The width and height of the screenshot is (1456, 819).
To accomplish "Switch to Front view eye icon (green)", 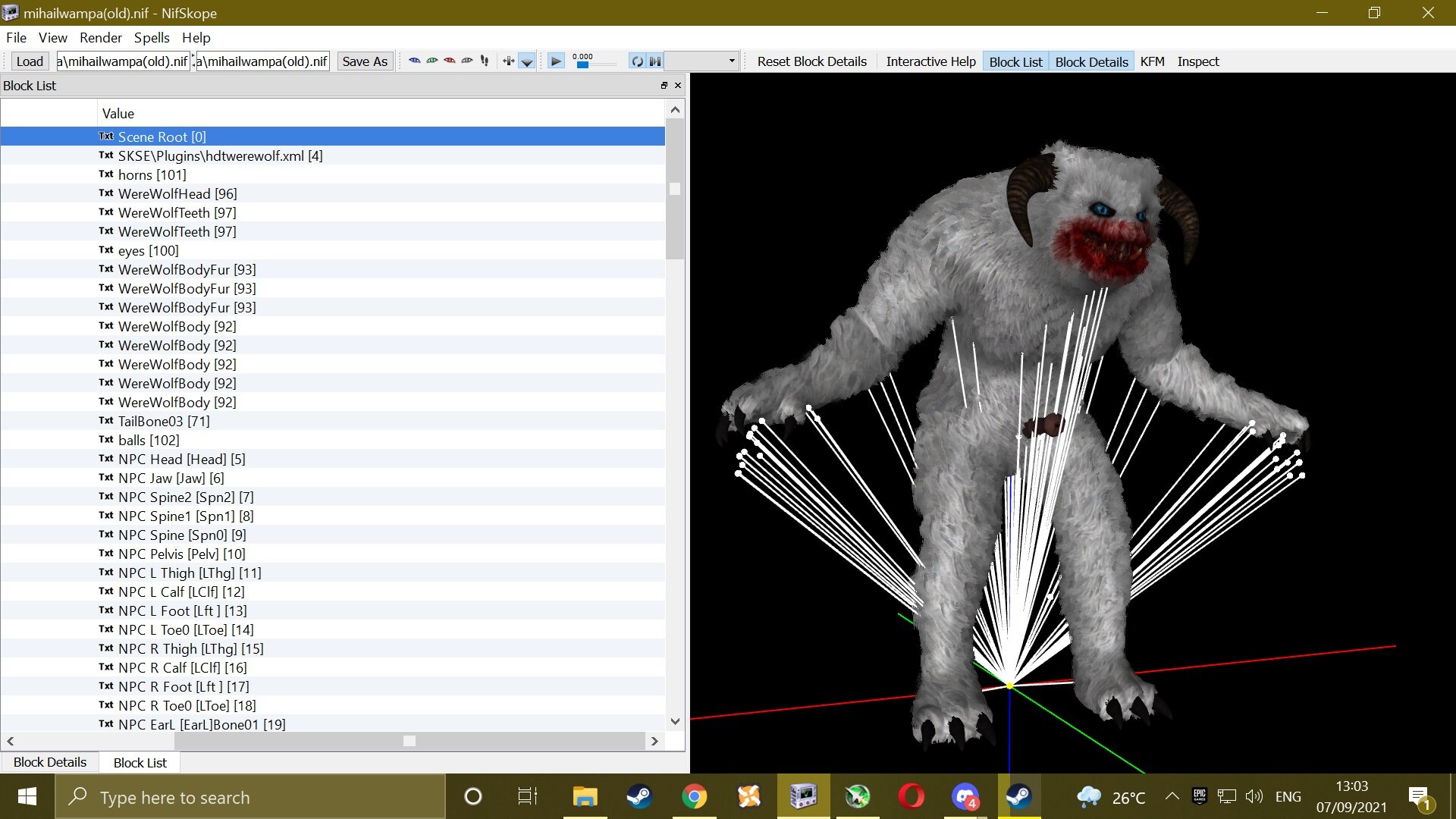I will (x=432, y=61).
